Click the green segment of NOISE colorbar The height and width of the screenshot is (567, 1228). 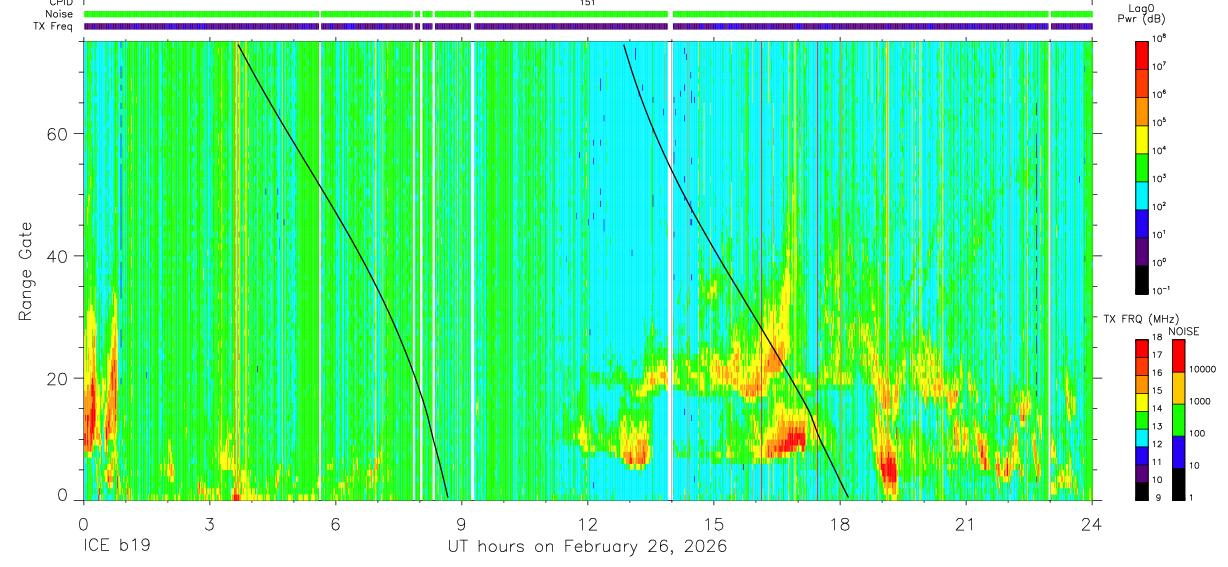[1177, 419]
